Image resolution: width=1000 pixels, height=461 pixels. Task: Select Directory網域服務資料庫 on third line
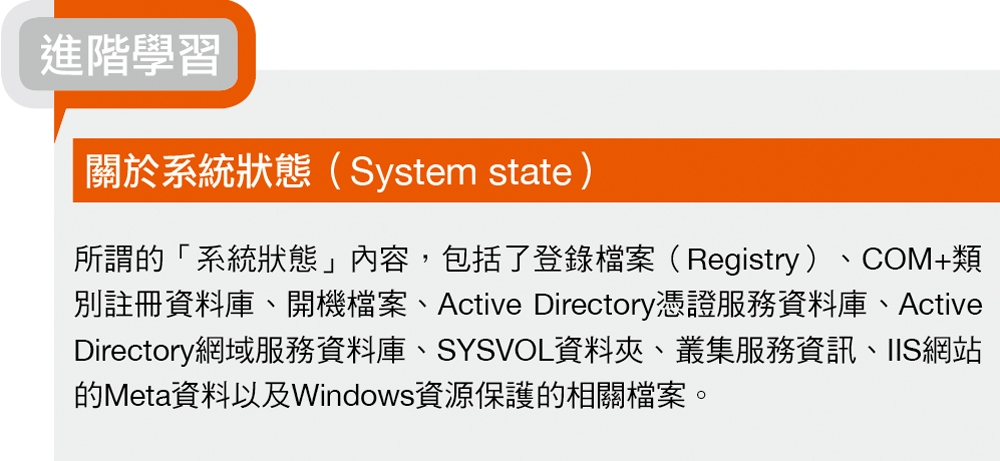[x=240, y=351]
